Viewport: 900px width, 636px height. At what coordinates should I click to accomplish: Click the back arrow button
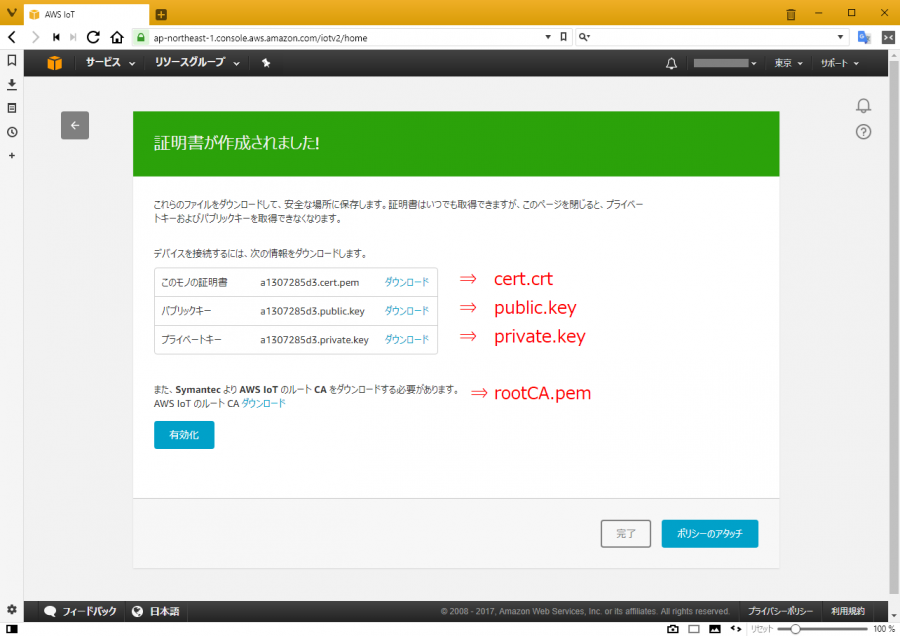tap(75, 125)
